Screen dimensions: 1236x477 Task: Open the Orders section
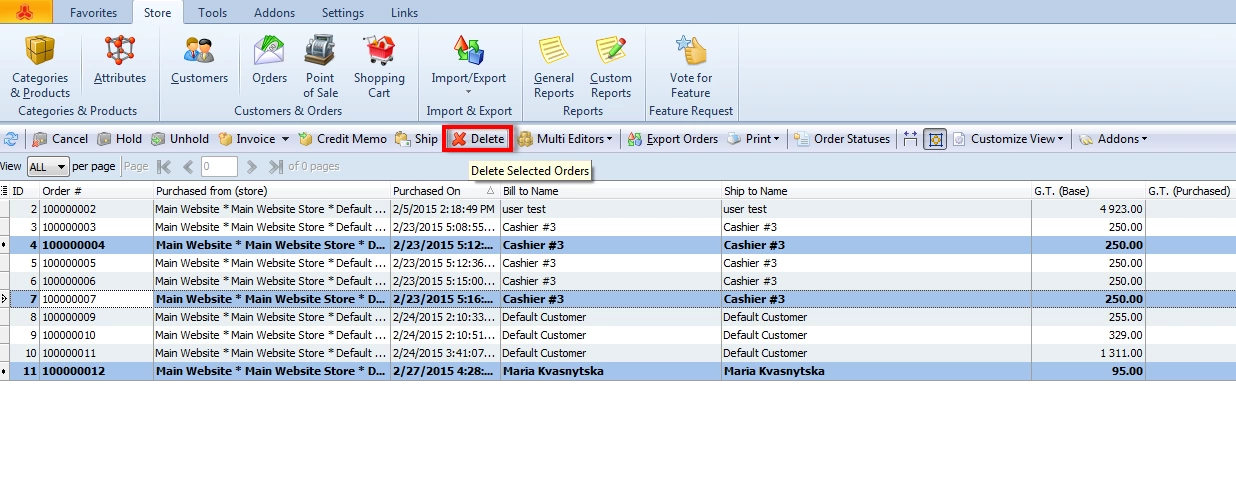270,61
